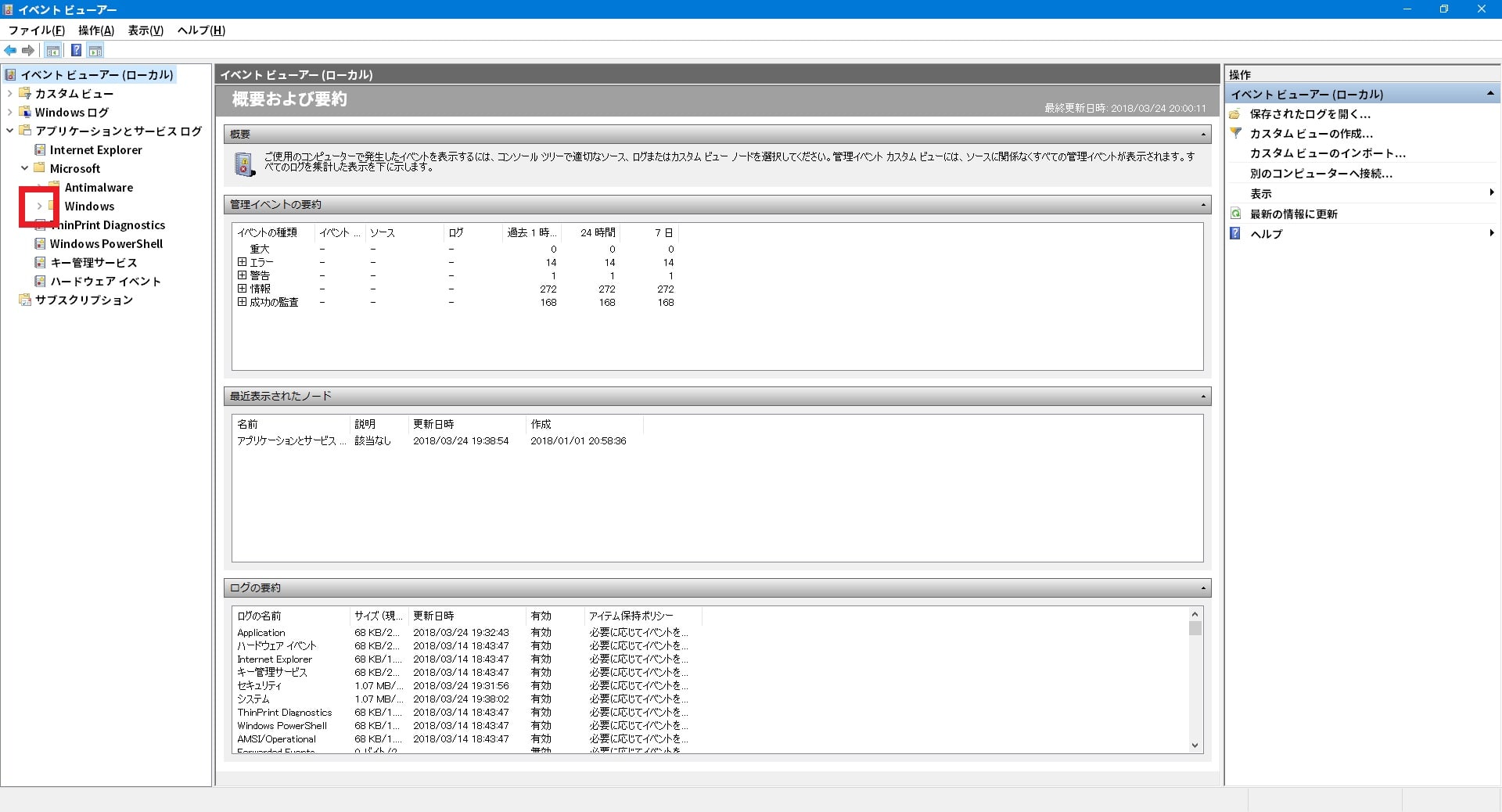Open the ヘルプ(H) menu

(x=201, y=31)
